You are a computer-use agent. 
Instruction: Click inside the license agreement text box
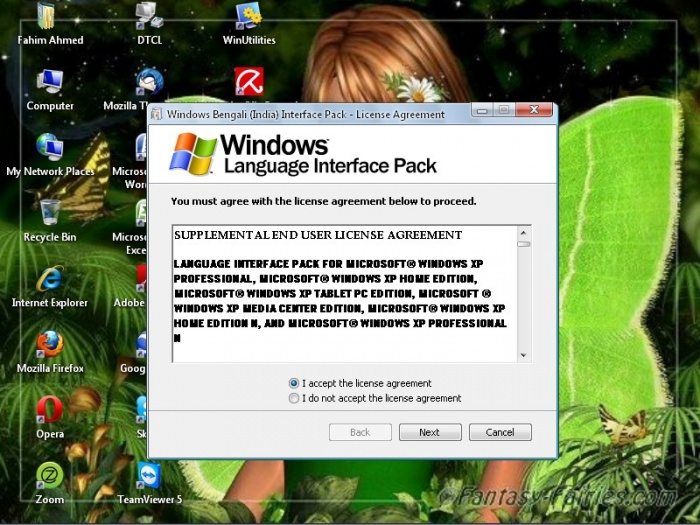click(x=345, y=294)
